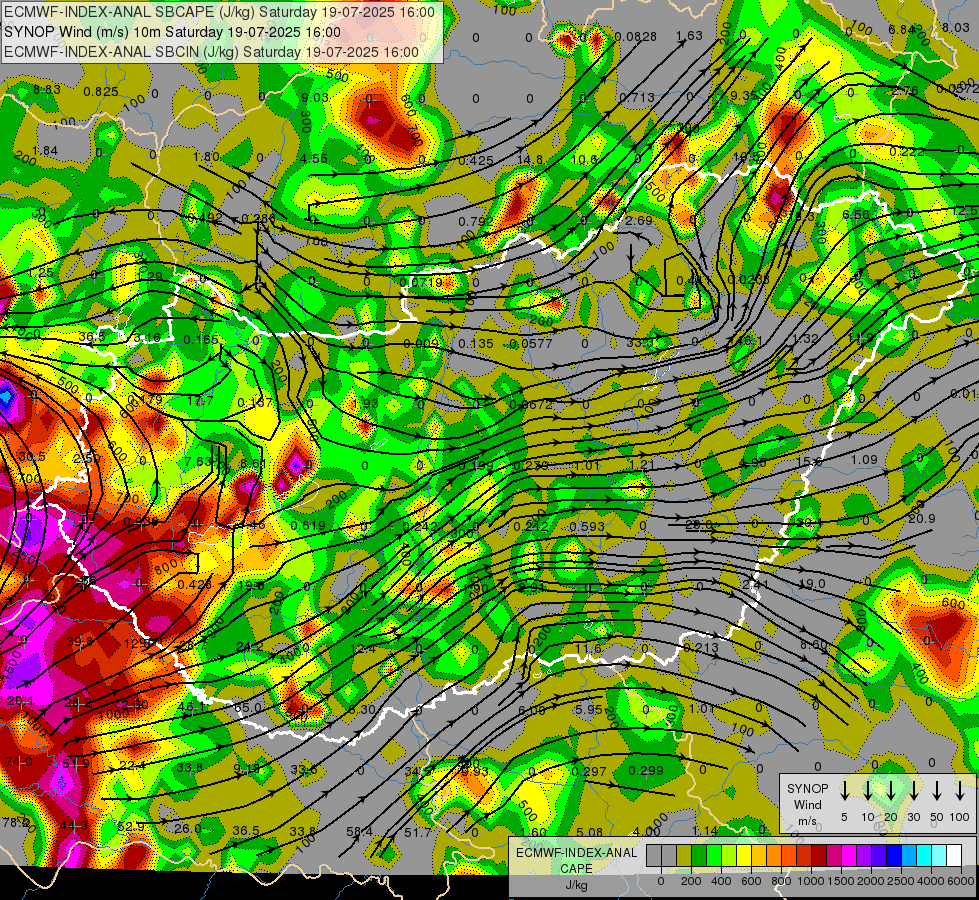The height and width of the screenshot is (900, 979).
Task: Click the map value 10.6
Action: pyautogui.click(x=584, y=159)
